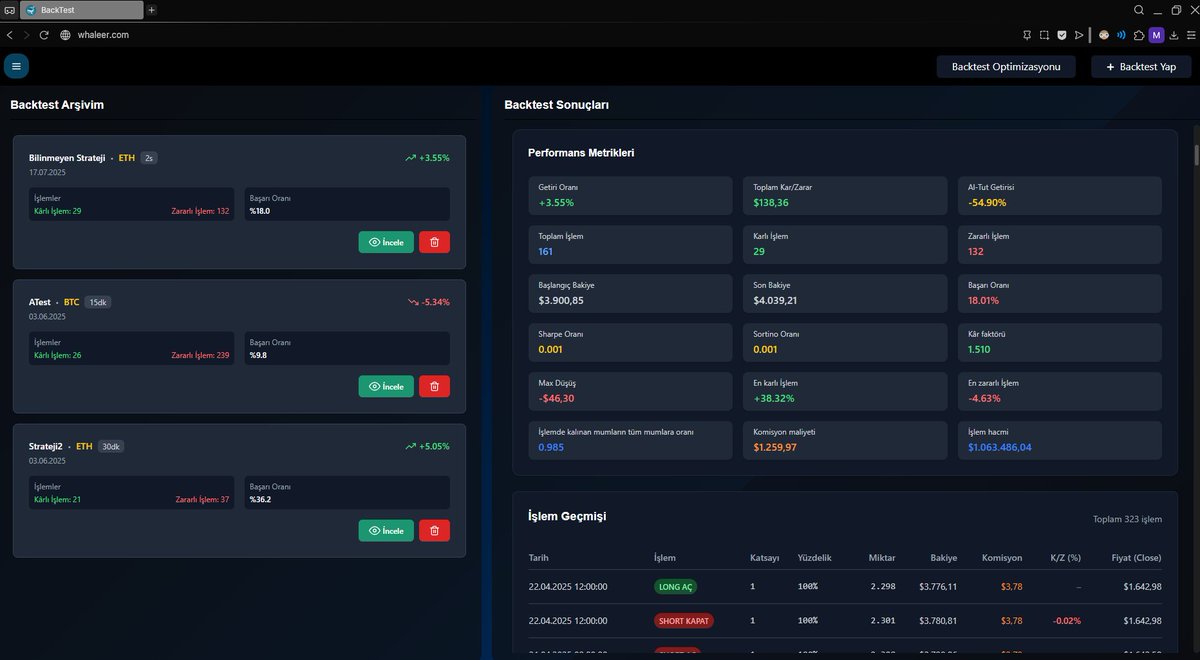Open the browser menu via three-lines icon
The image size is (1200, 660).
(1193, 34)
